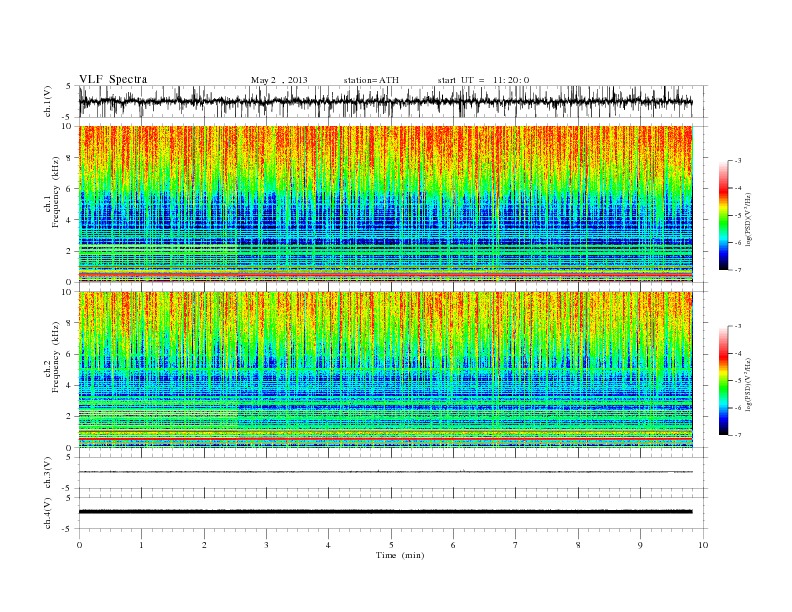
Task: Click the ch.2 PSD color scale bar
Action: (724, 381)
